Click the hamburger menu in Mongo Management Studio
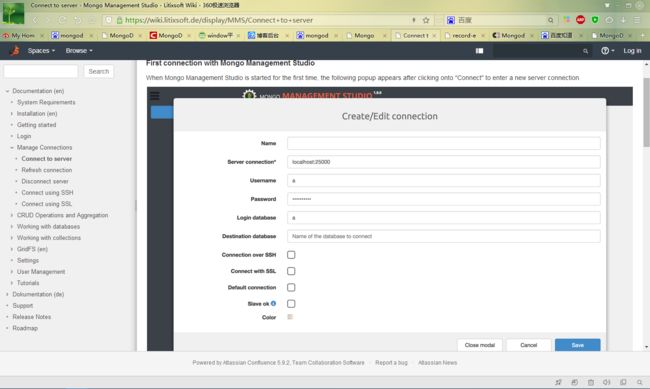This screenshot has width=650, height=389. tap(155, 96)
